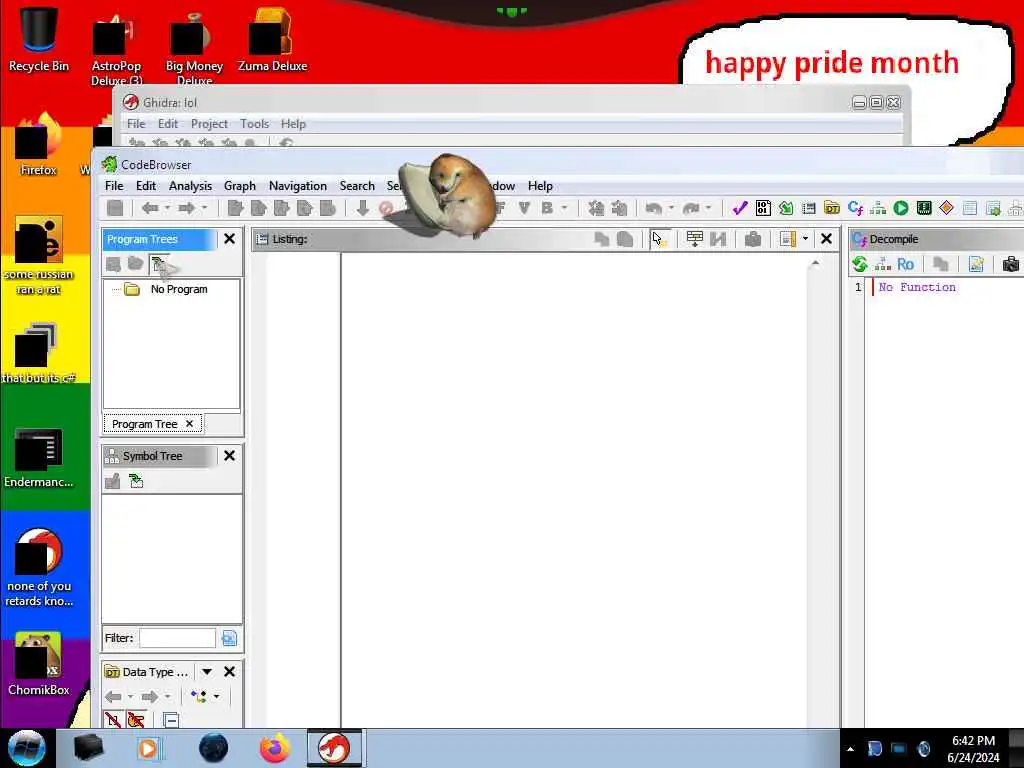1024x768 pixels.
Task: Click the Undo icon in main toolbar
Action: click(x=653, y=208)
